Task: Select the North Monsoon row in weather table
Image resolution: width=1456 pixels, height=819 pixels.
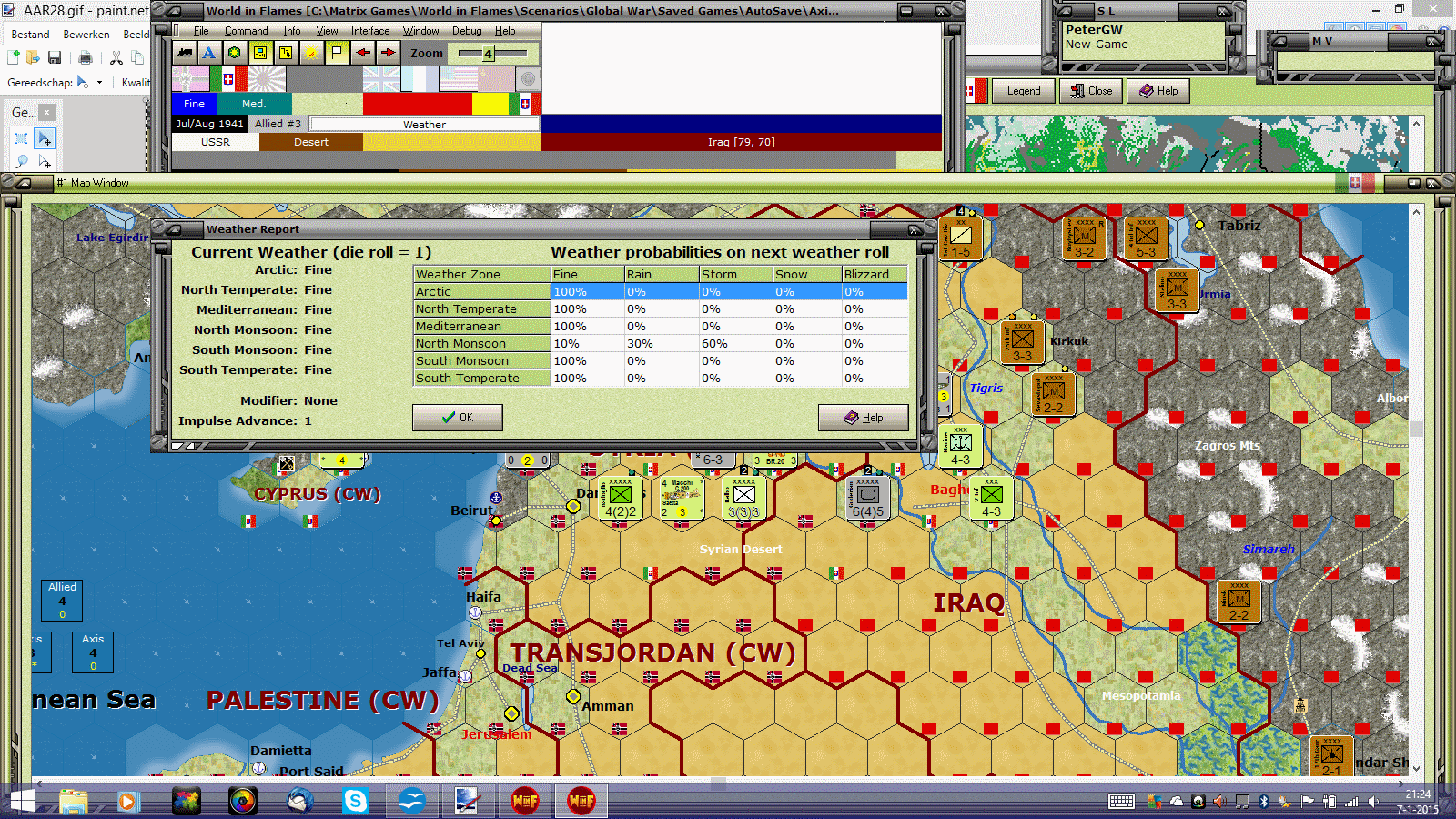Action: (x=661, y=344)
